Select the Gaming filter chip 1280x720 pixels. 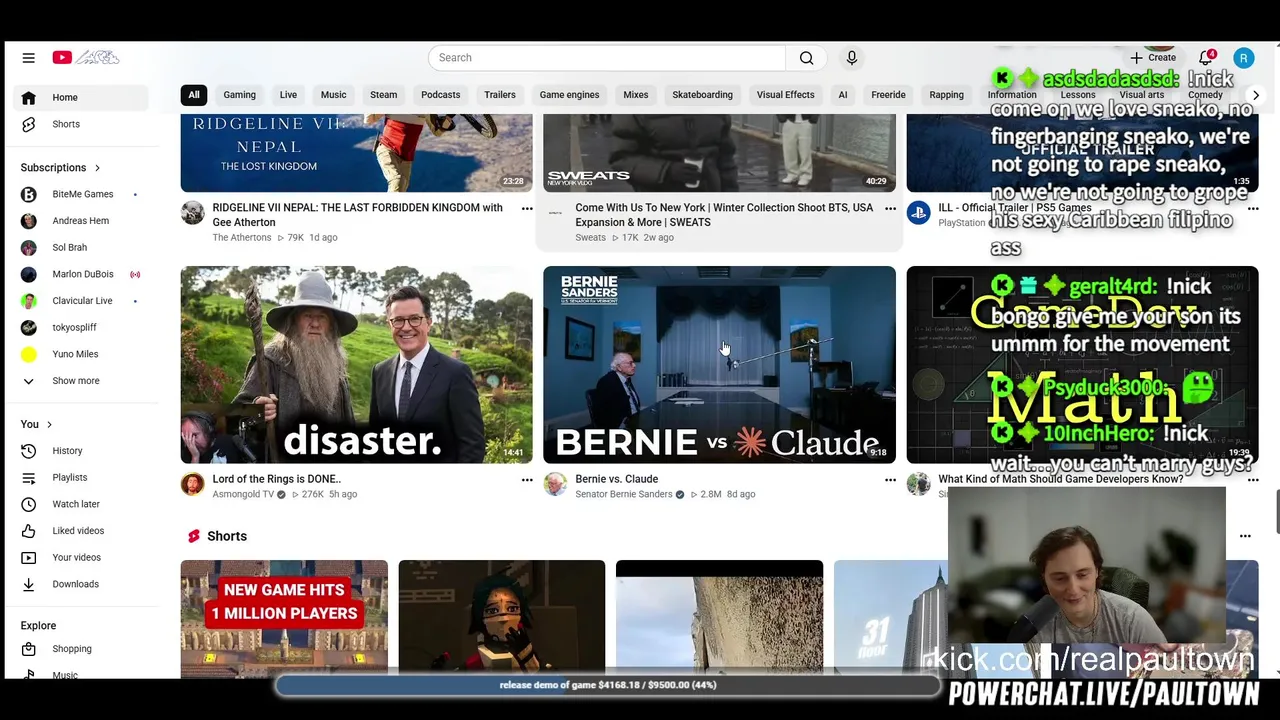tap(239, 95)
